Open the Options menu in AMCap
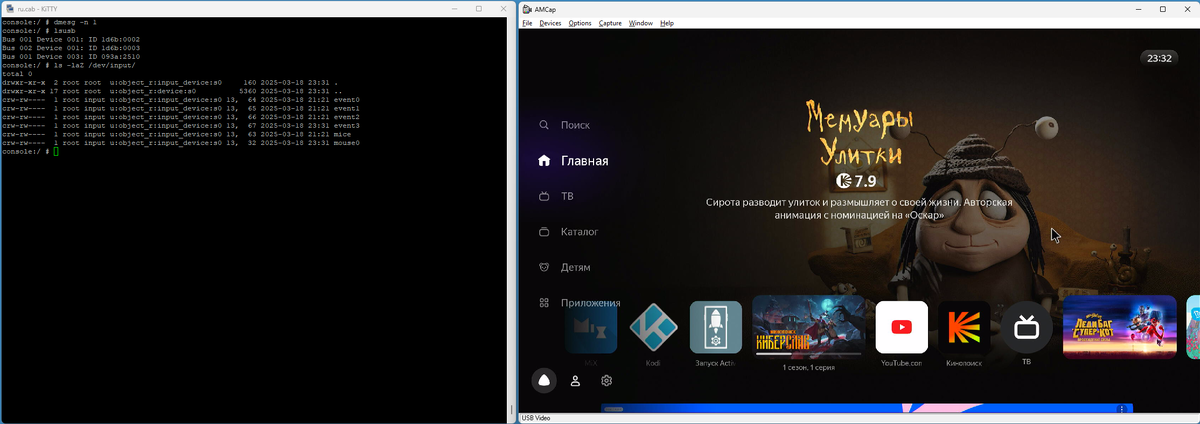Screen dimensions: 1200x424 pyautogui.click(x=580, y=23)
